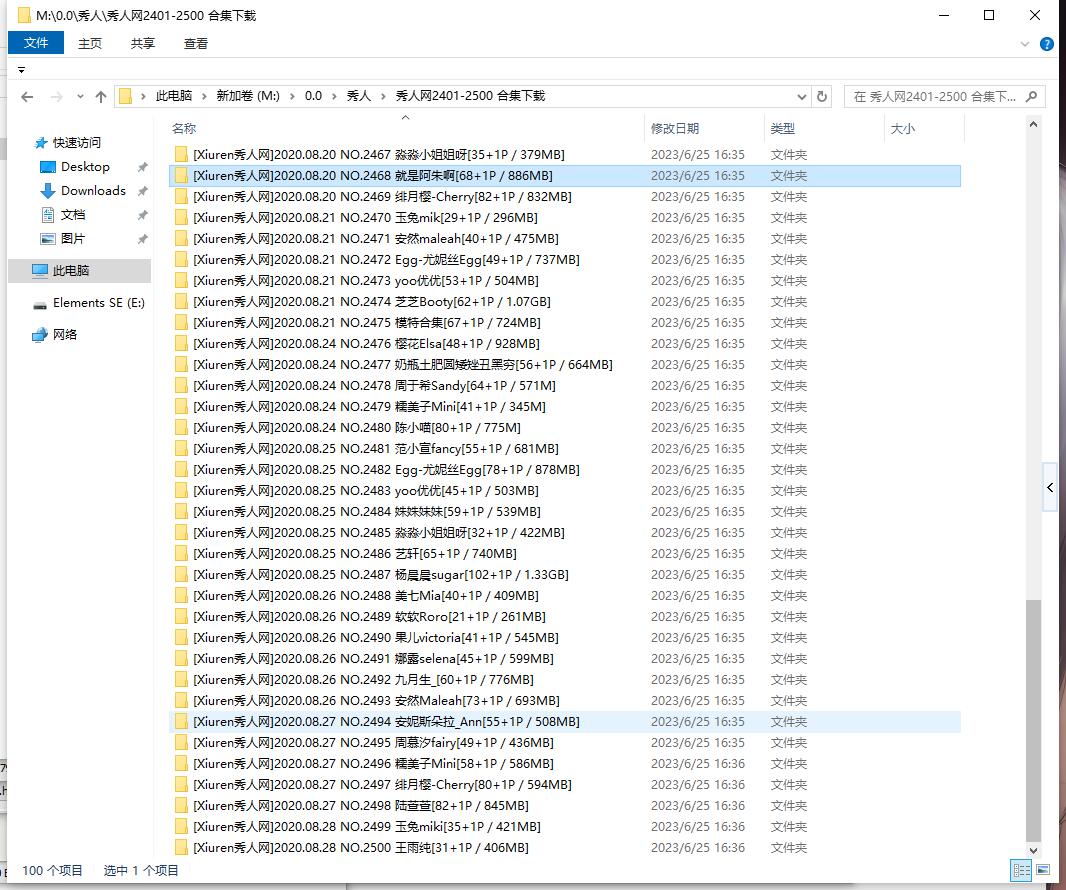Open the 文件 menu
The height and width of the screenshot is (890, 1066).
pos(36,43)
